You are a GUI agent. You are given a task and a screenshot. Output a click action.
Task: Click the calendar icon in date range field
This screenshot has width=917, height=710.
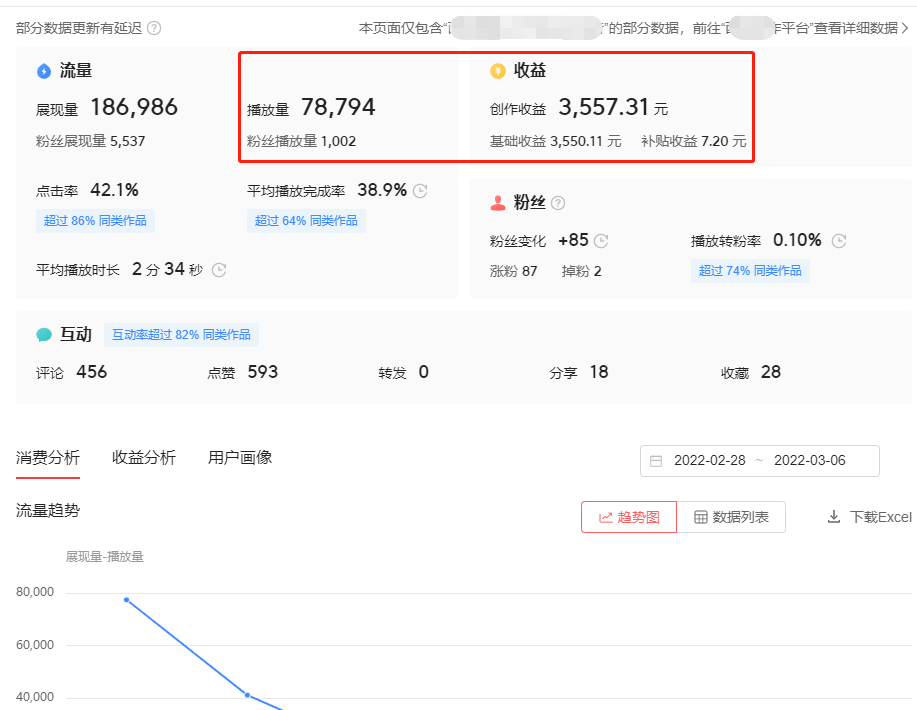[x=656, y=461]
